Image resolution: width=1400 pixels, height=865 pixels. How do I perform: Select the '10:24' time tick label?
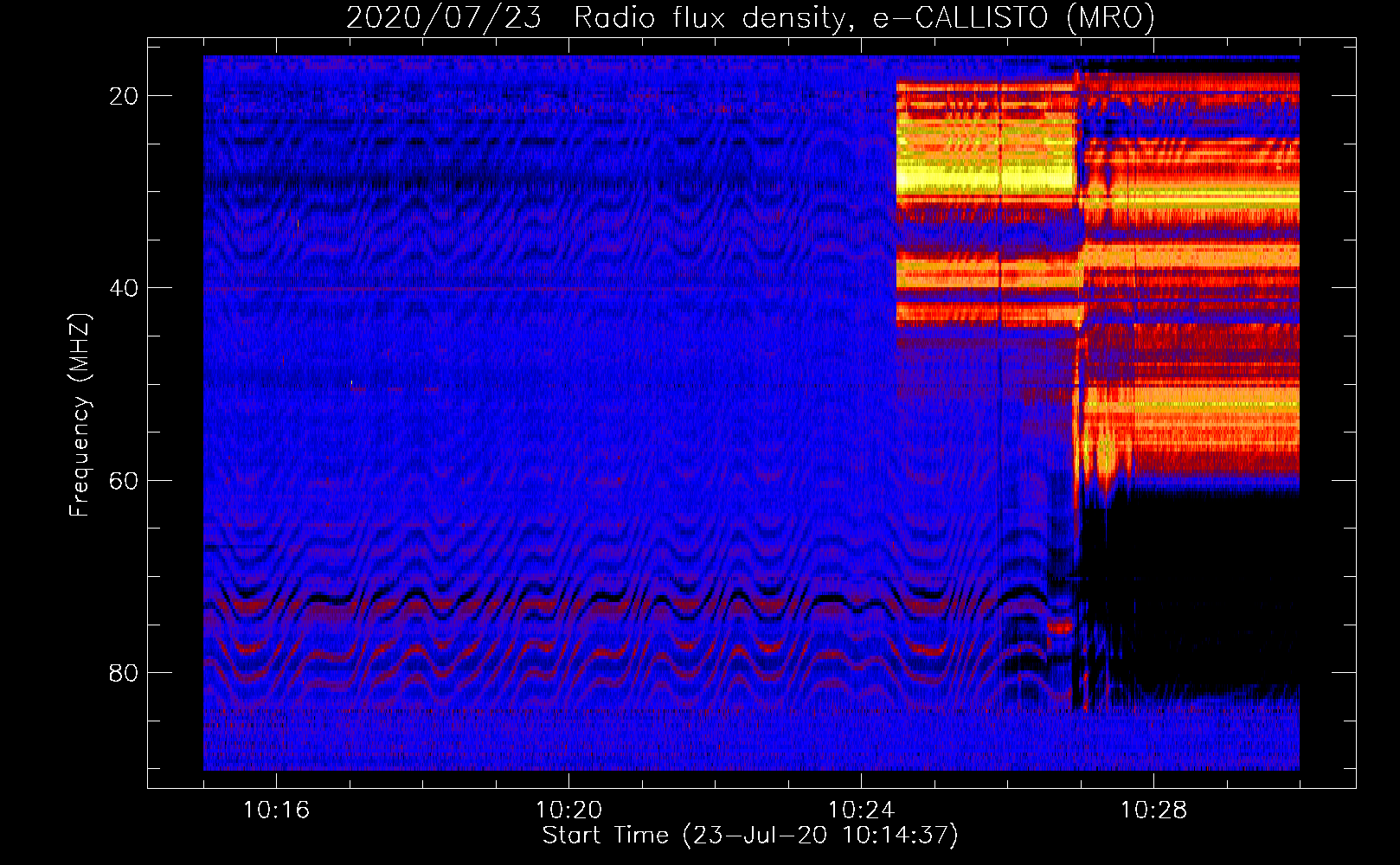point(861,811)
